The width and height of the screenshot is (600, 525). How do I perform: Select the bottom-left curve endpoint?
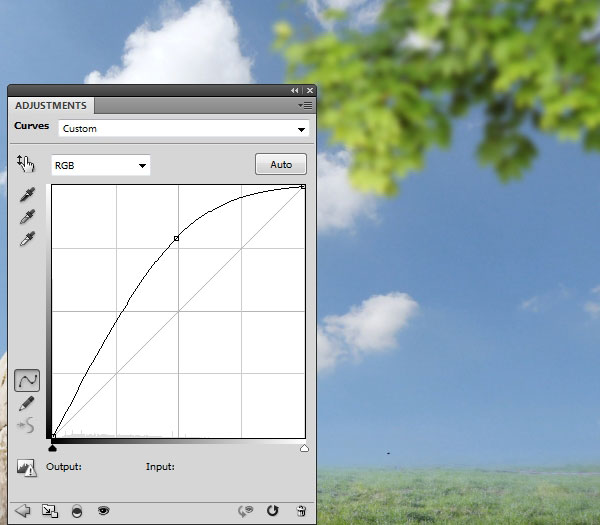pos(54,436)
